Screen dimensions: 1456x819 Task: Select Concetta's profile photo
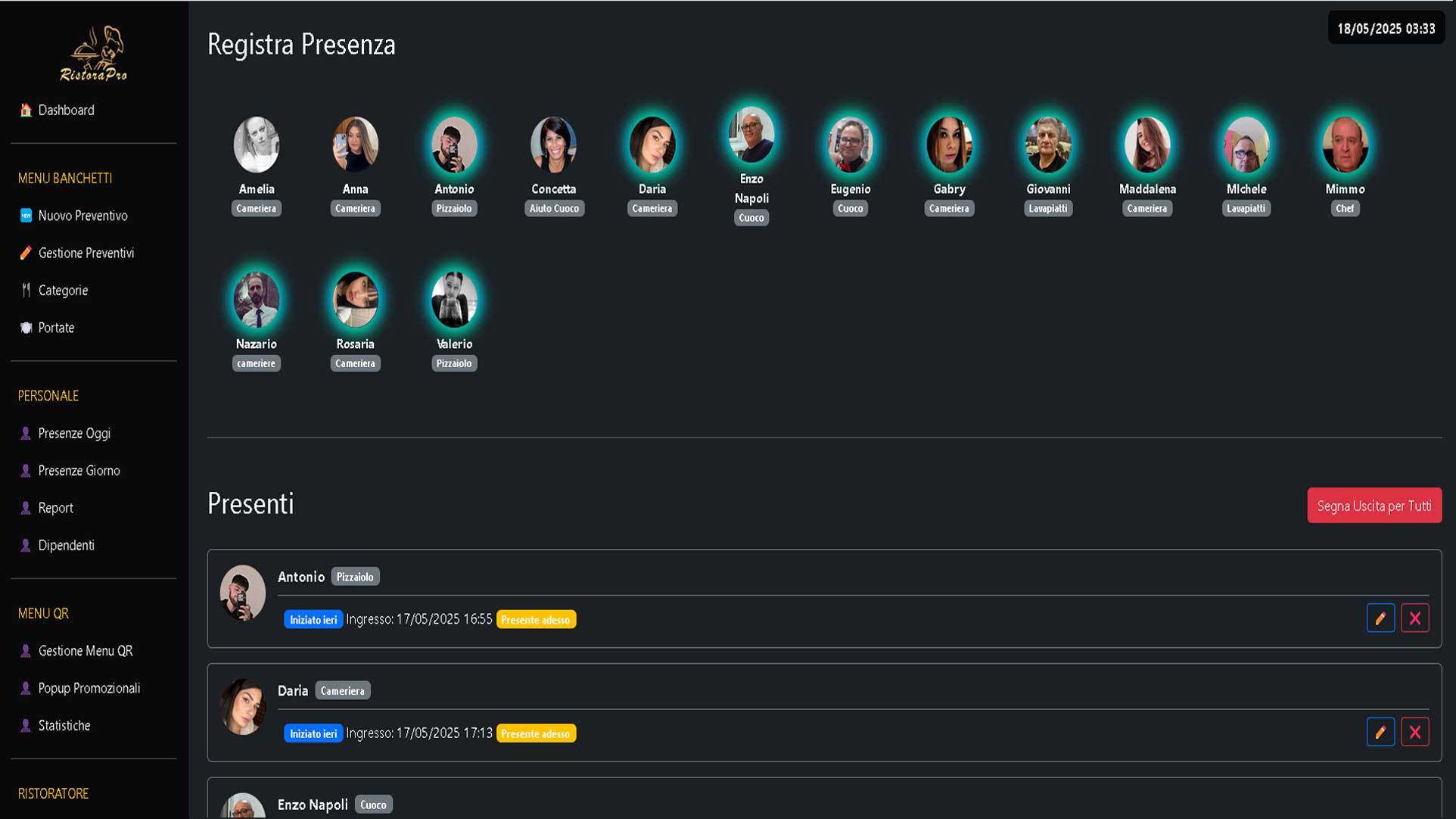(x=554, y=144)
